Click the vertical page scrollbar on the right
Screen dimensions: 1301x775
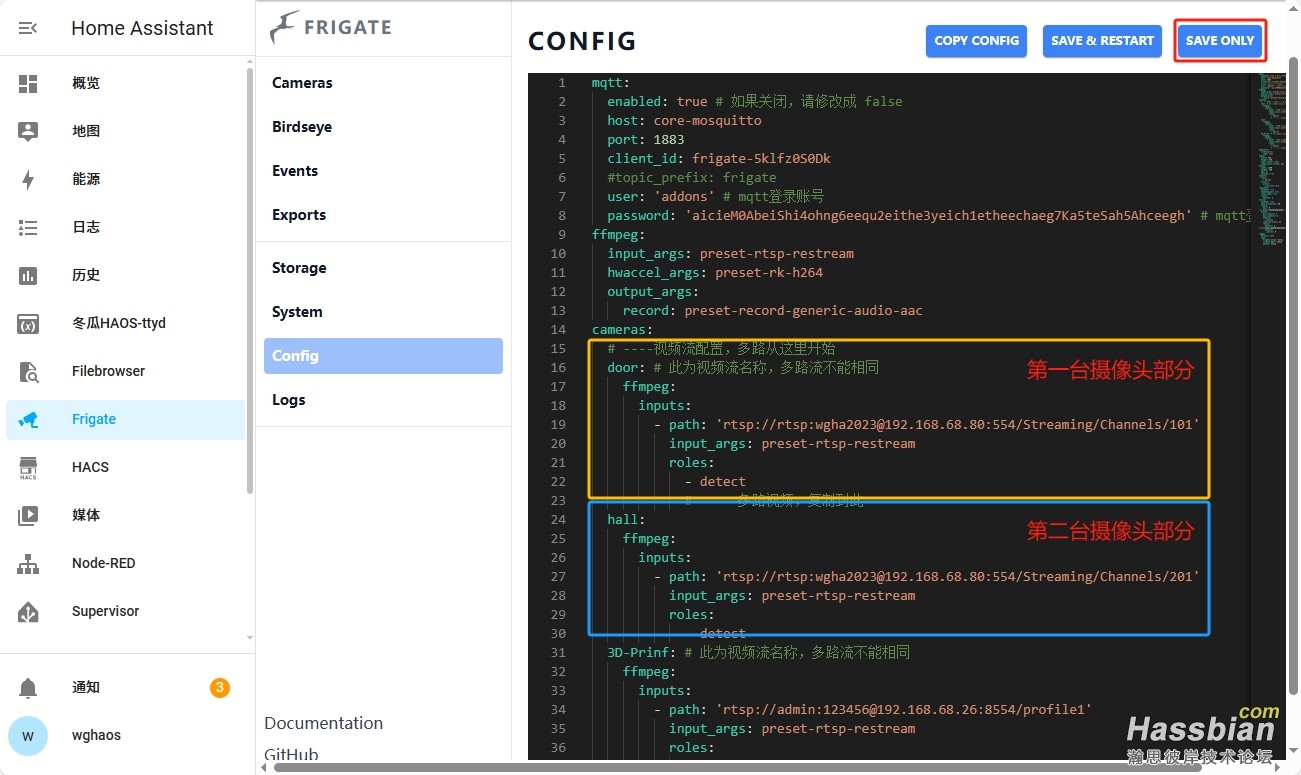(1294, 375)
